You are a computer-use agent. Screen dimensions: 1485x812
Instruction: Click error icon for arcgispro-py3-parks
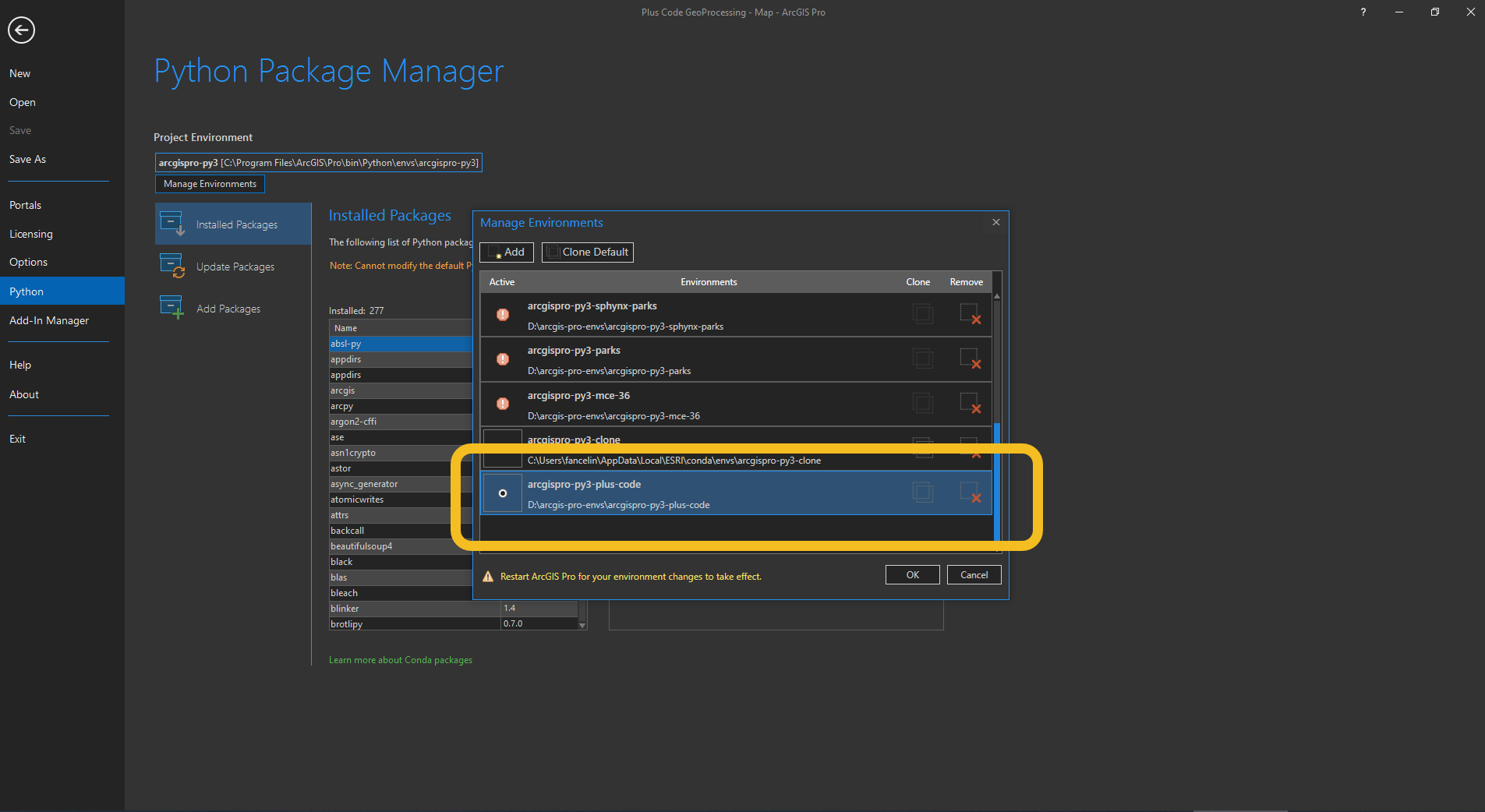click(503, 359)
